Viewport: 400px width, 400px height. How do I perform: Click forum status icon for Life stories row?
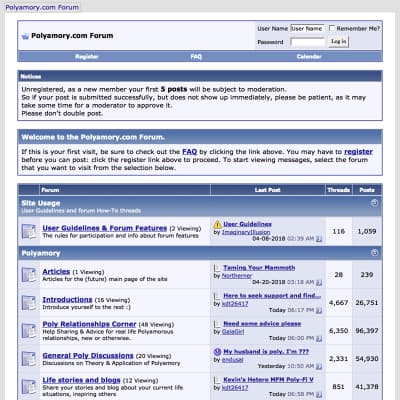tap(29, 387)
